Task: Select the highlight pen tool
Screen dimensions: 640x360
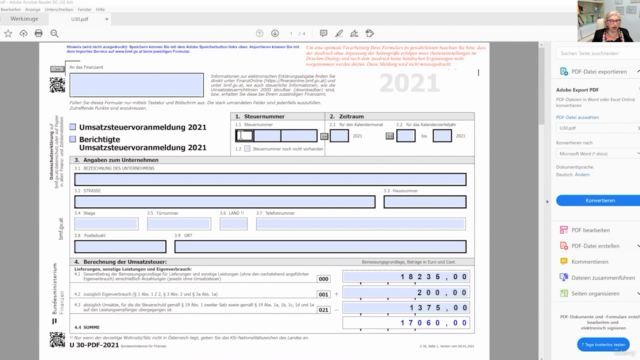Action: point(339,33)
